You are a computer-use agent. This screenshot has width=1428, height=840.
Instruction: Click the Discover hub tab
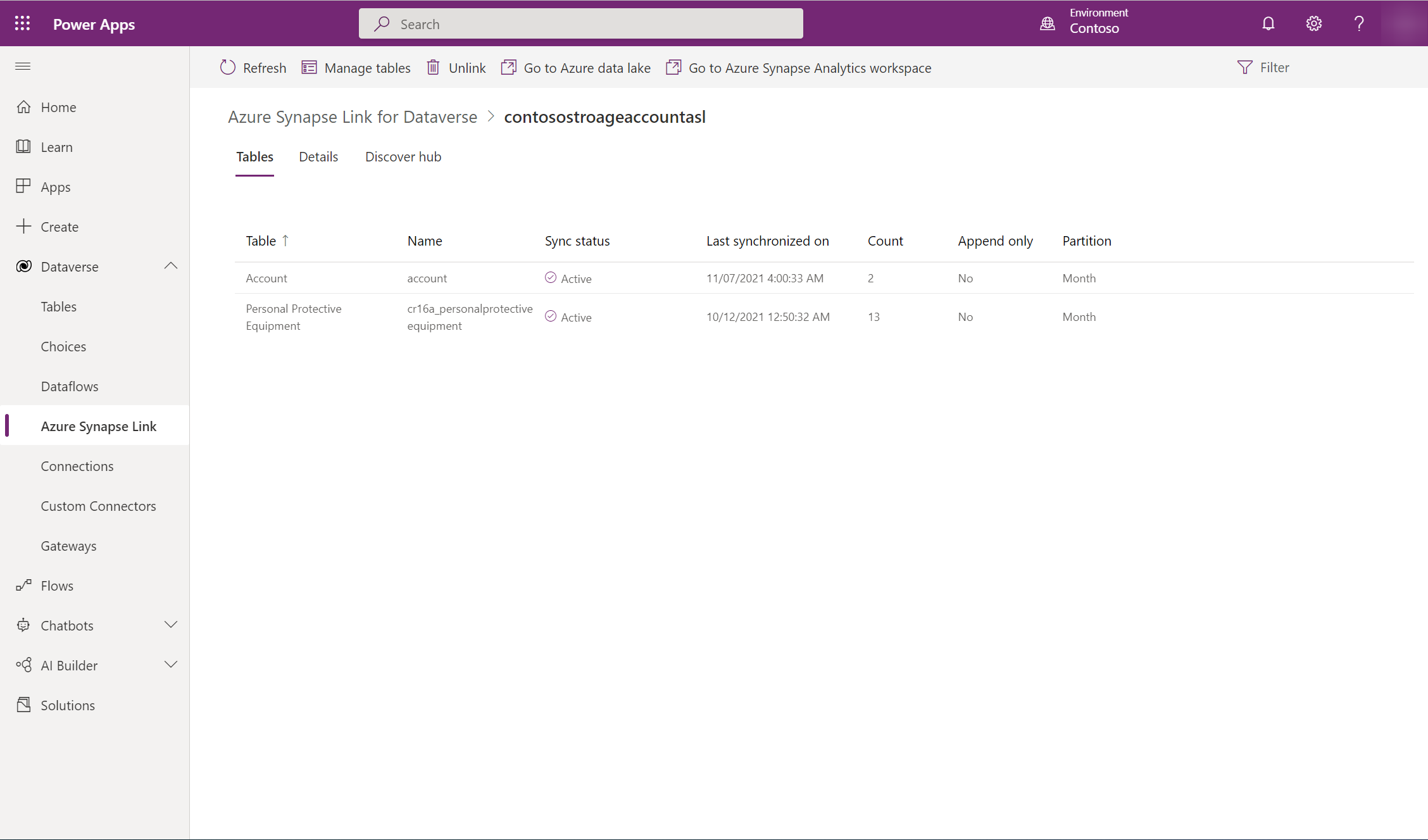(403, 157)
